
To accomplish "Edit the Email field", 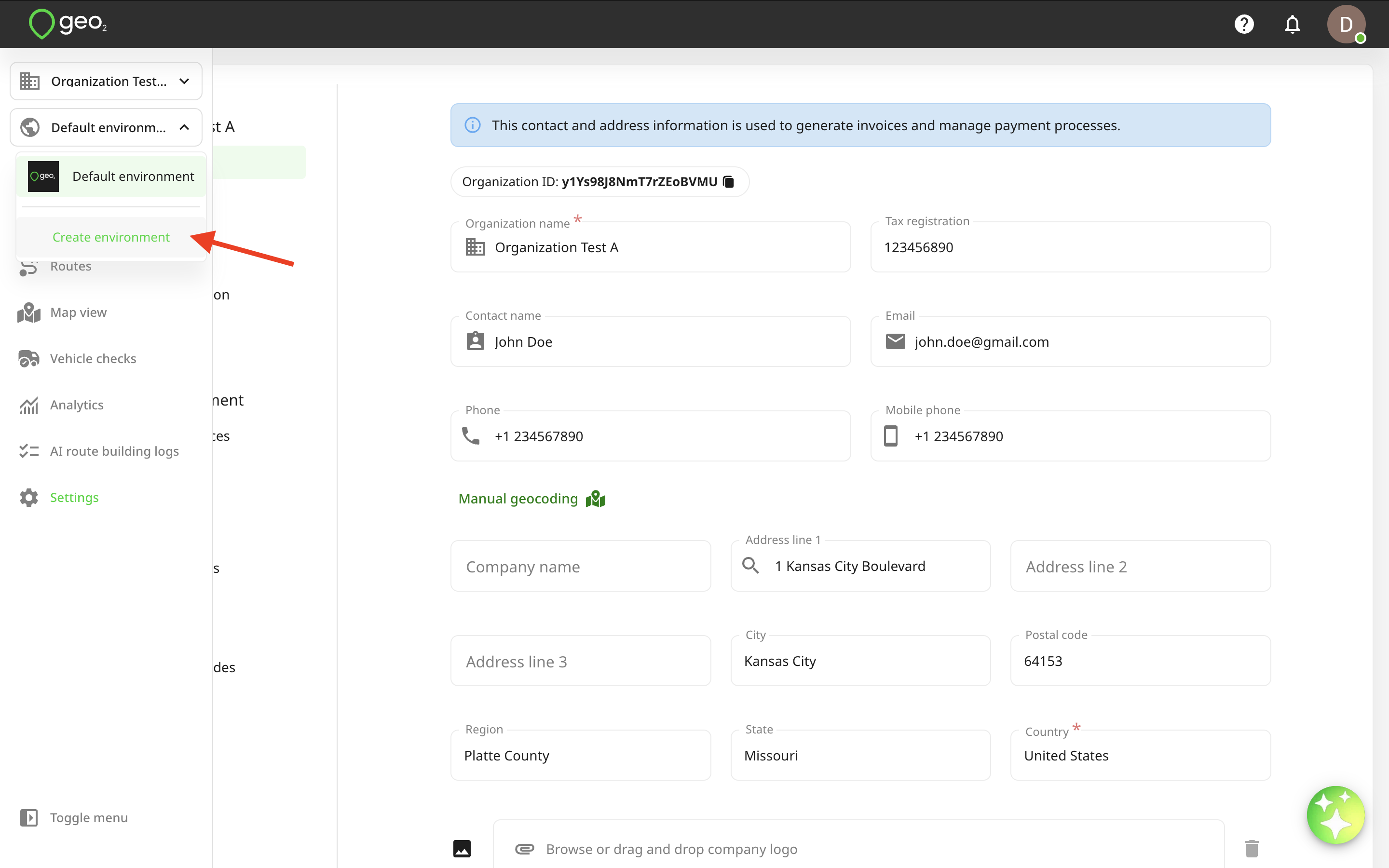I will [x=1071, y=341].
